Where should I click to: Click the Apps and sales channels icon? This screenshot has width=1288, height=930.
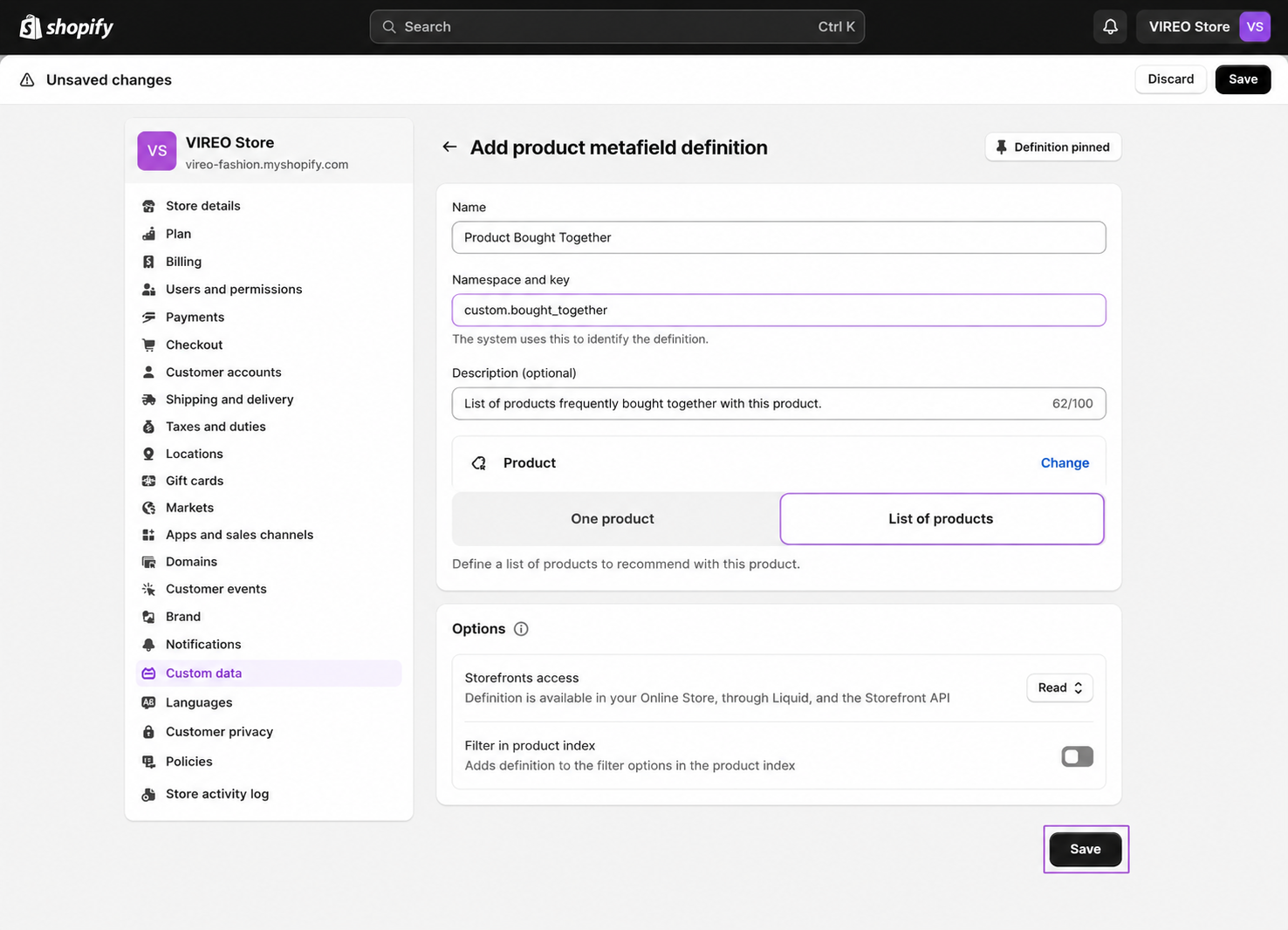(x=148, y=535)
